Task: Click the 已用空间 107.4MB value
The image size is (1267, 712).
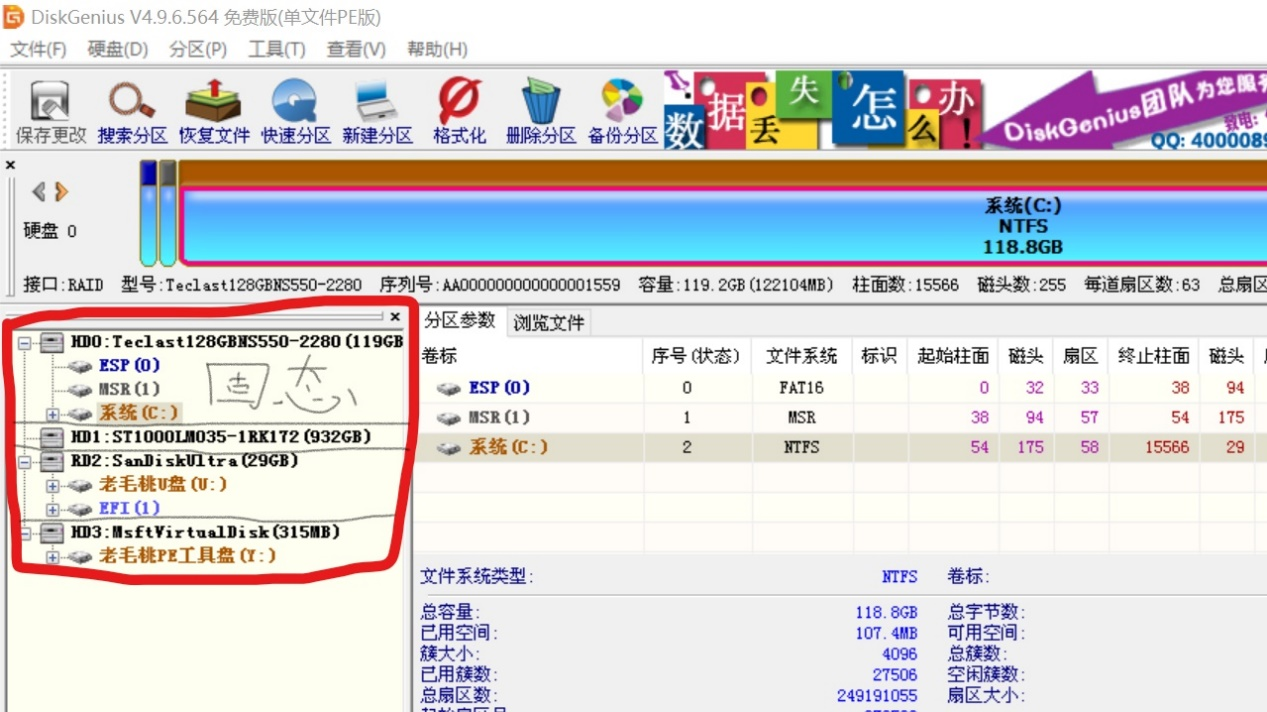Action: 886,633
